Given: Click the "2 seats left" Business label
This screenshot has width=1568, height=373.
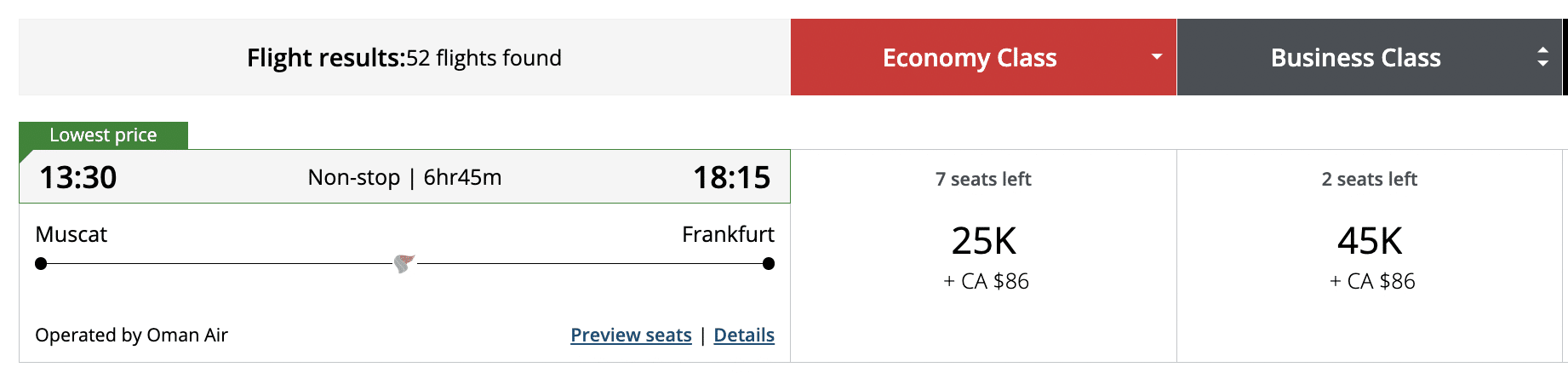Looking at the screenshot, I should (x=1369, y=180).
